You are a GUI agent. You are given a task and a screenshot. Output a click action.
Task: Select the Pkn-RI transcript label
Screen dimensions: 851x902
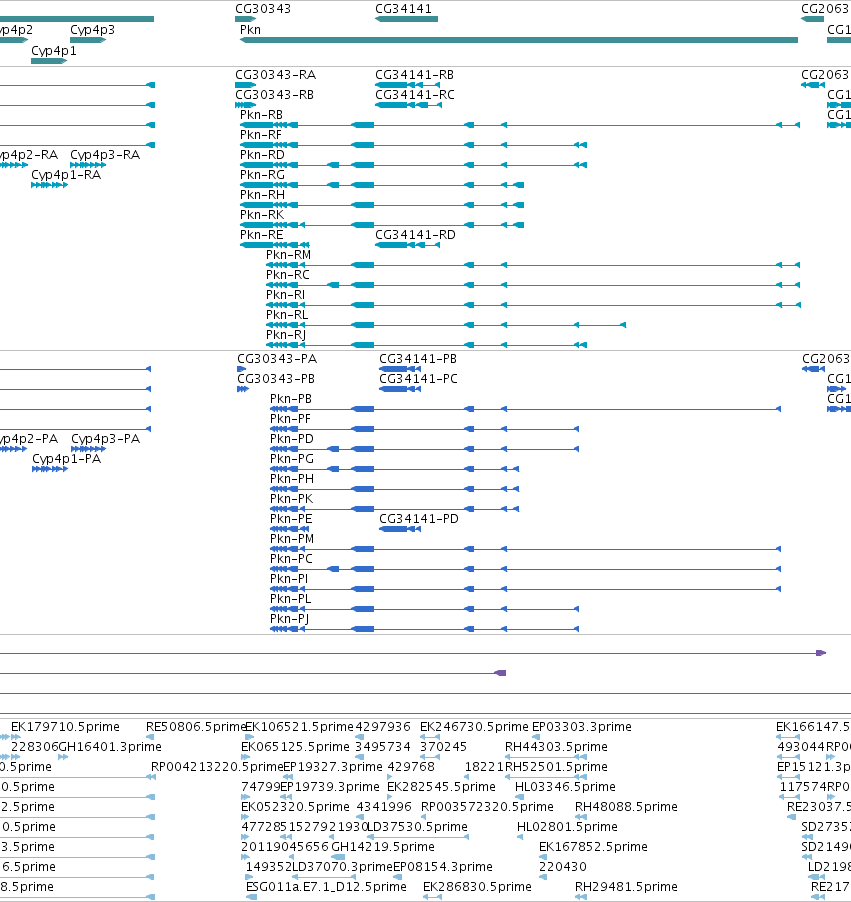point(285,295)
